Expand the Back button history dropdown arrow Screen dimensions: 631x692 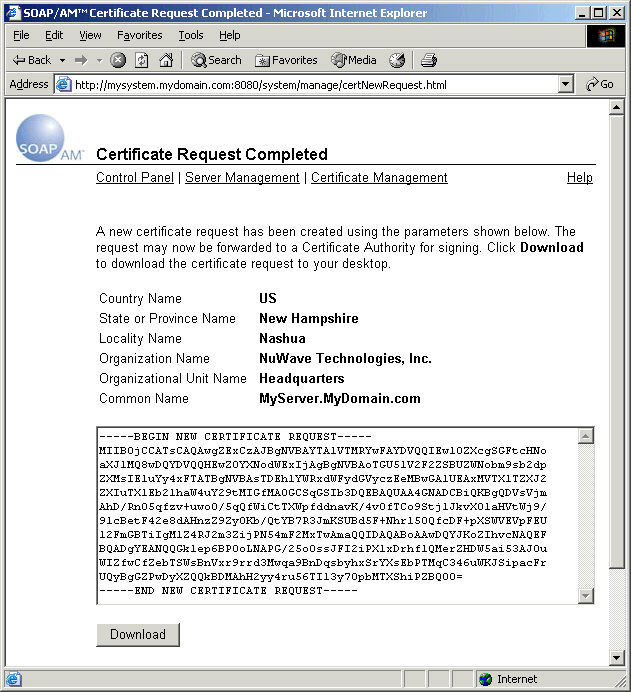(x=60, y=60)
